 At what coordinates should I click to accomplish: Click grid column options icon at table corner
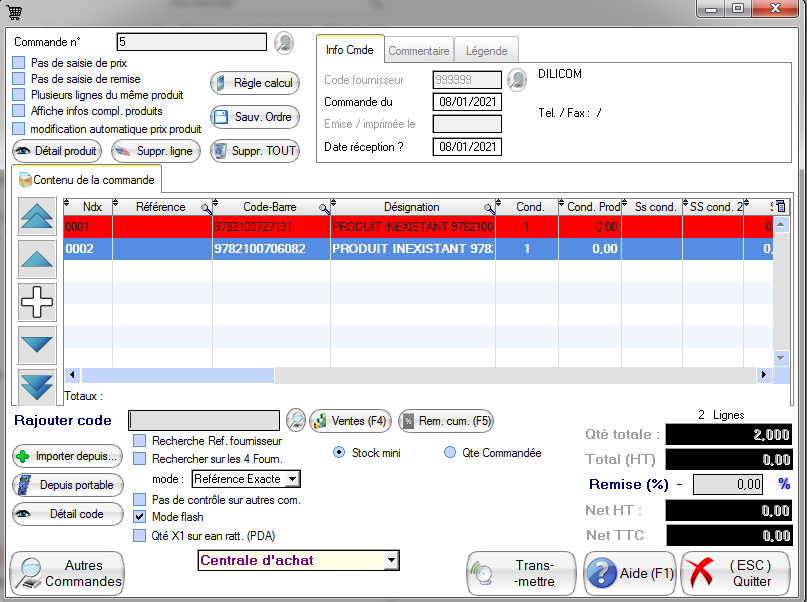point(781,207)
